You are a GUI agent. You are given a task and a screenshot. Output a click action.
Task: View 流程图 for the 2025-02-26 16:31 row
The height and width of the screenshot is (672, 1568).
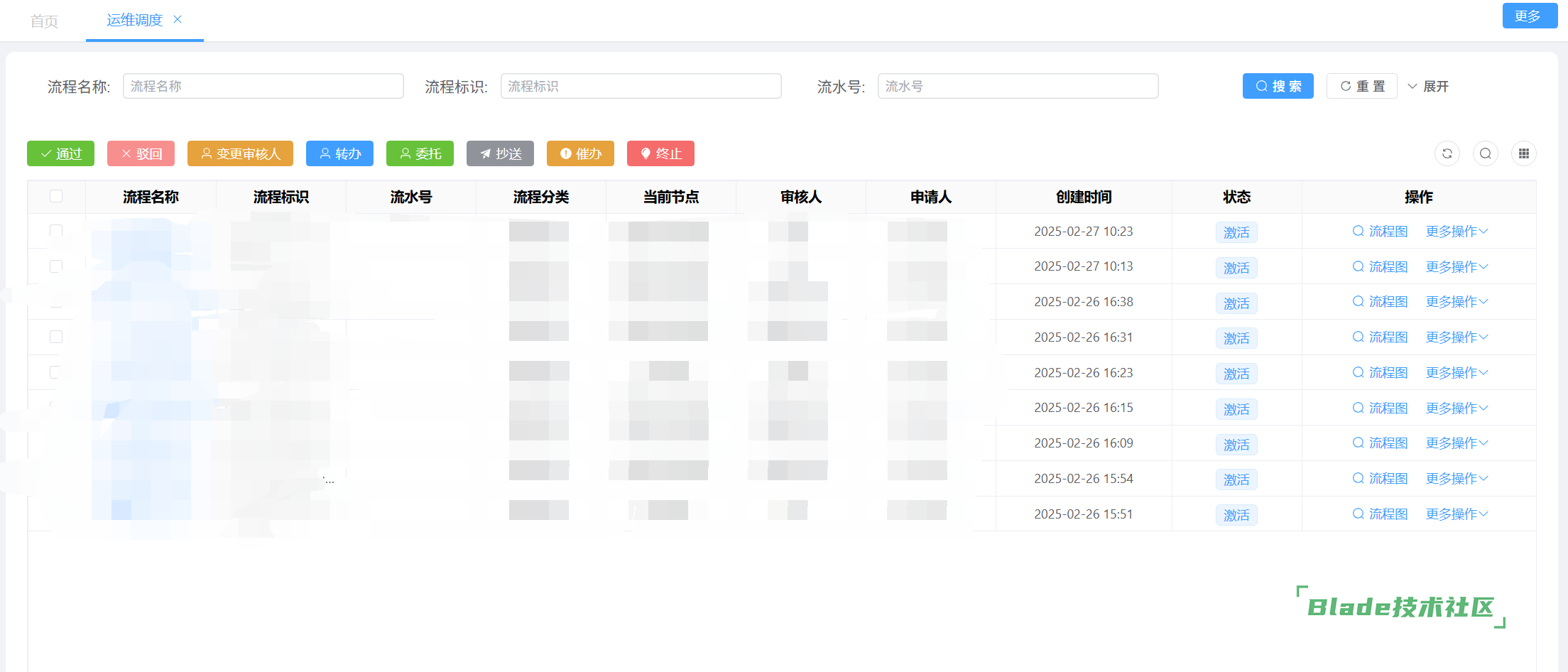tap(1380, 337)
